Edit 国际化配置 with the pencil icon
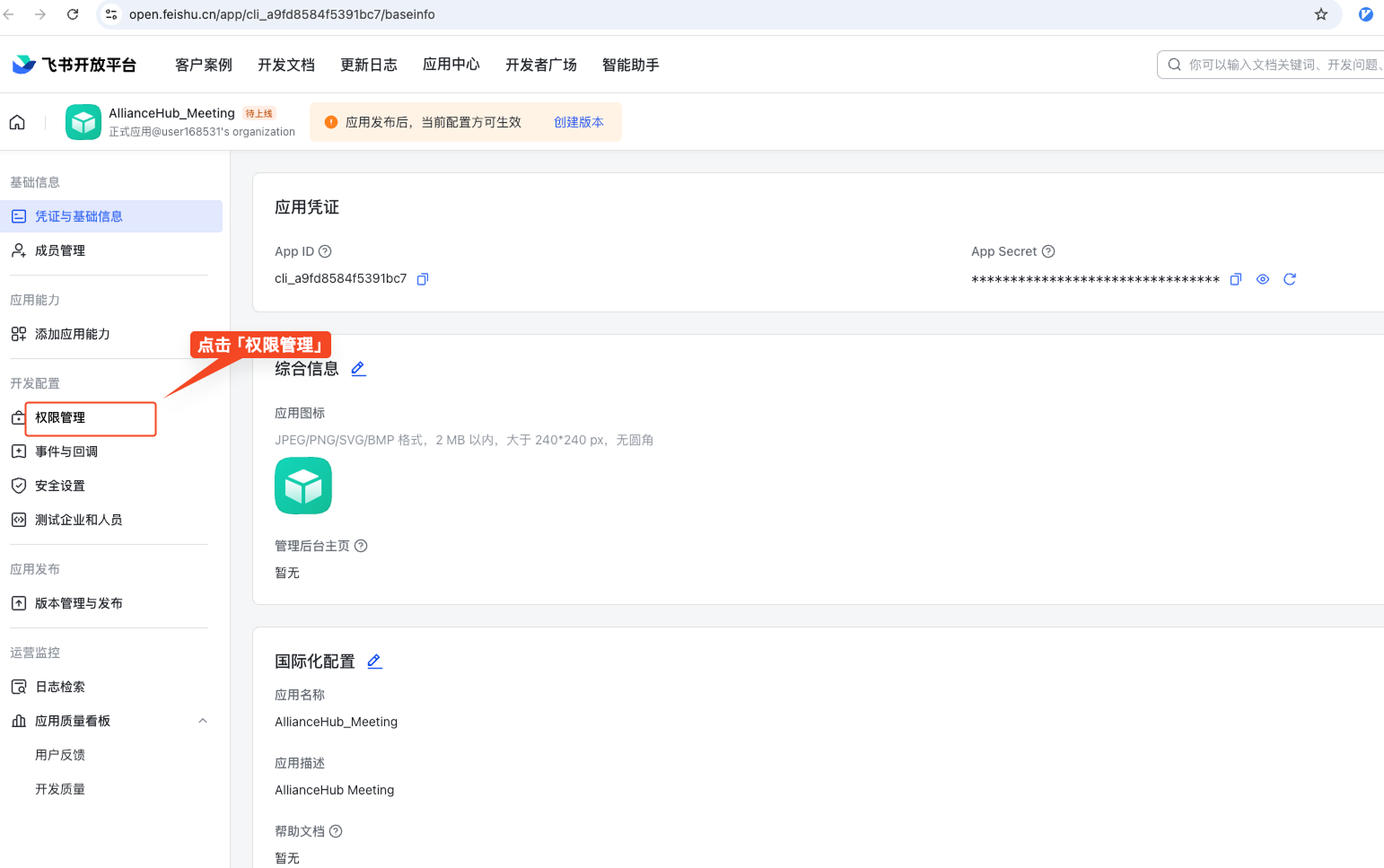Image resolution: width=1384 pixels, height=868 pixels. pyautogui.click(x=374, y=661)
